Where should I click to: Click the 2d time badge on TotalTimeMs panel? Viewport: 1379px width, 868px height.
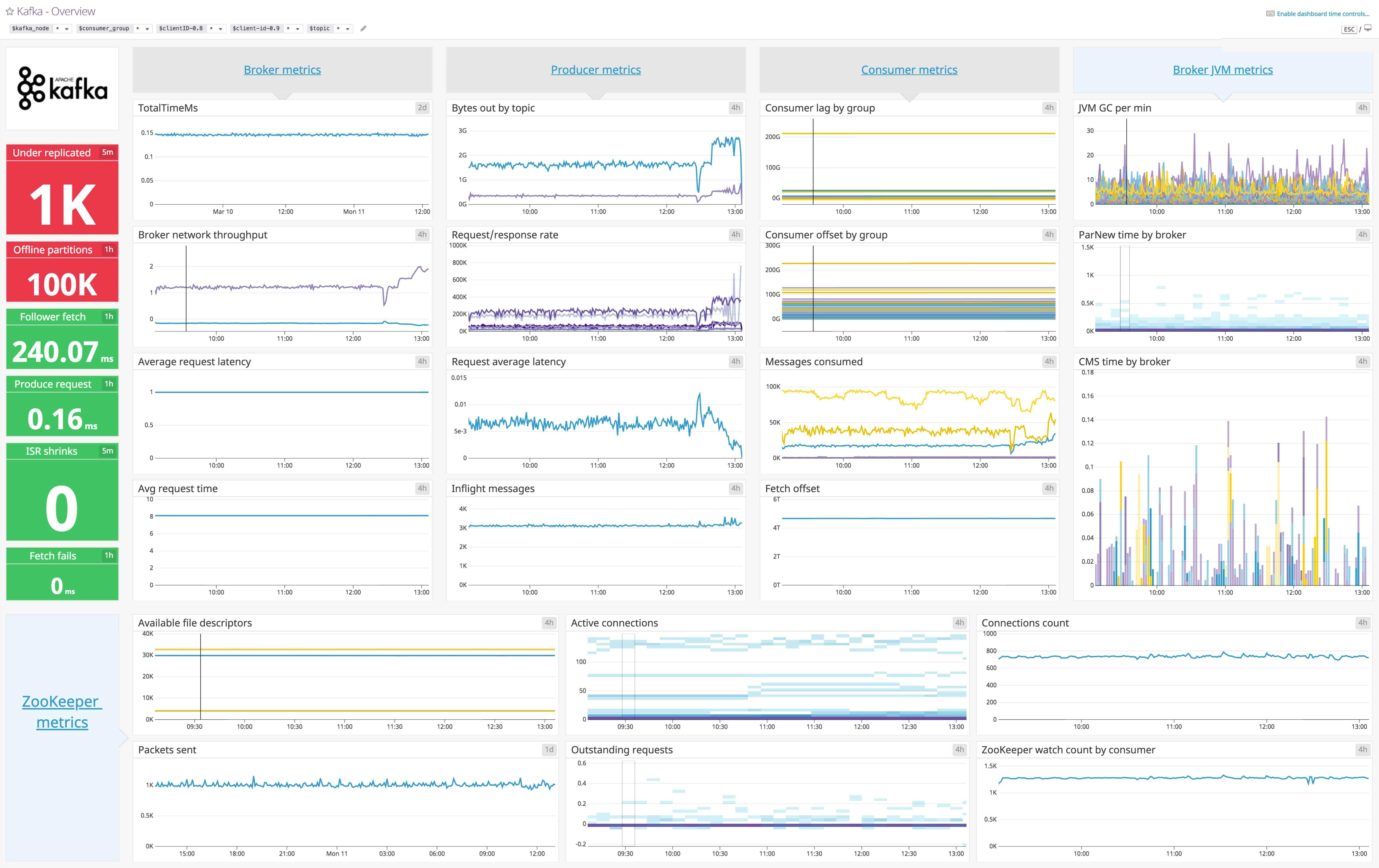pos(423,108)
